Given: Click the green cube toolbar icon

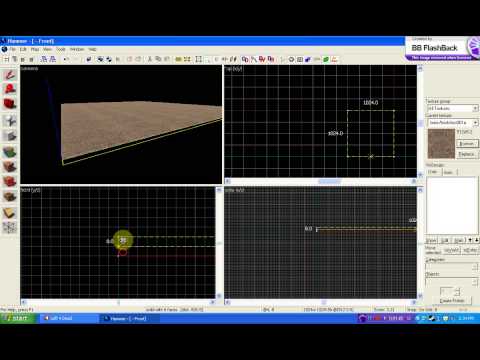Looking at the screenshot, I should pyautogui.click(x=326, y=59).
